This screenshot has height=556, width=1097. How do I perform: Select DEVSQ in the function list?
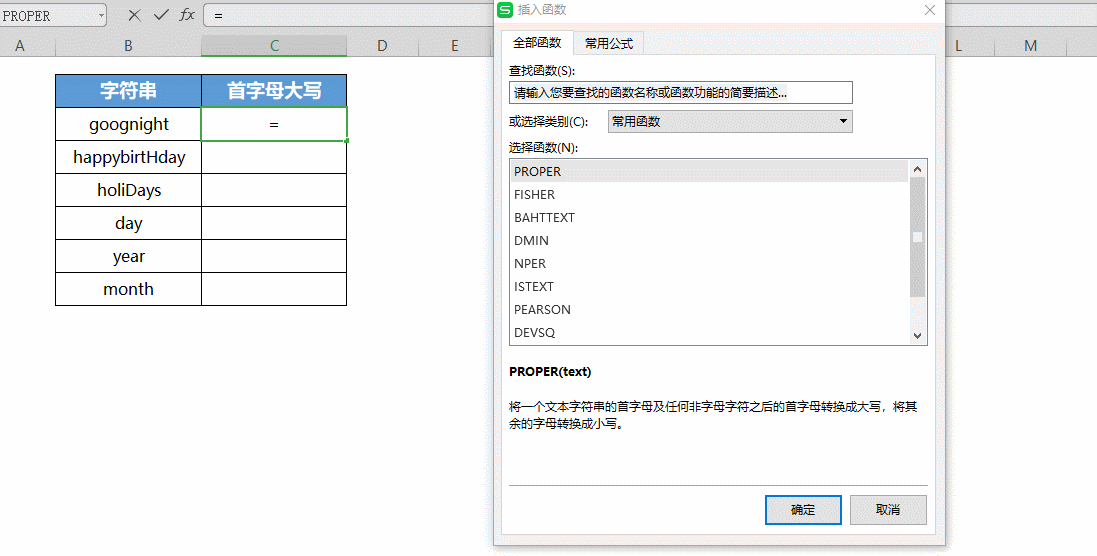coord(709,333)
